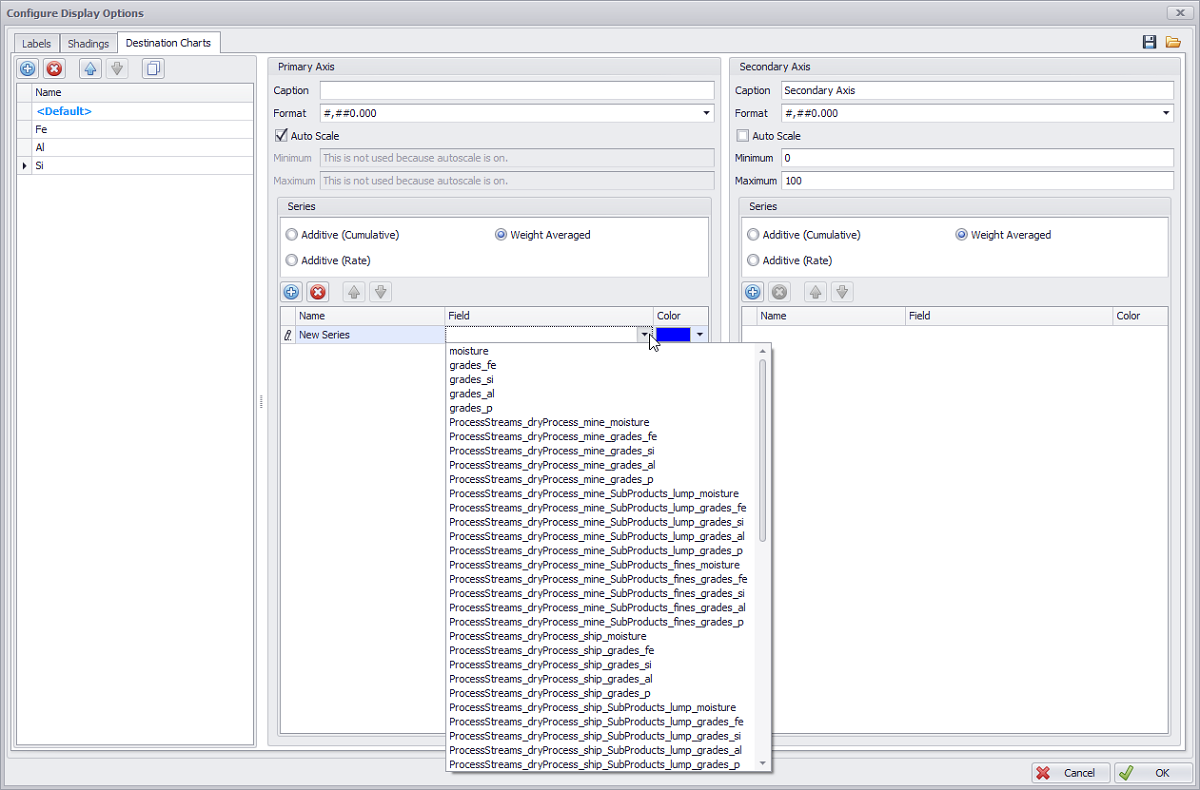
Task: Click the field list scrollbar thumb
Action: tap(763, 450)
